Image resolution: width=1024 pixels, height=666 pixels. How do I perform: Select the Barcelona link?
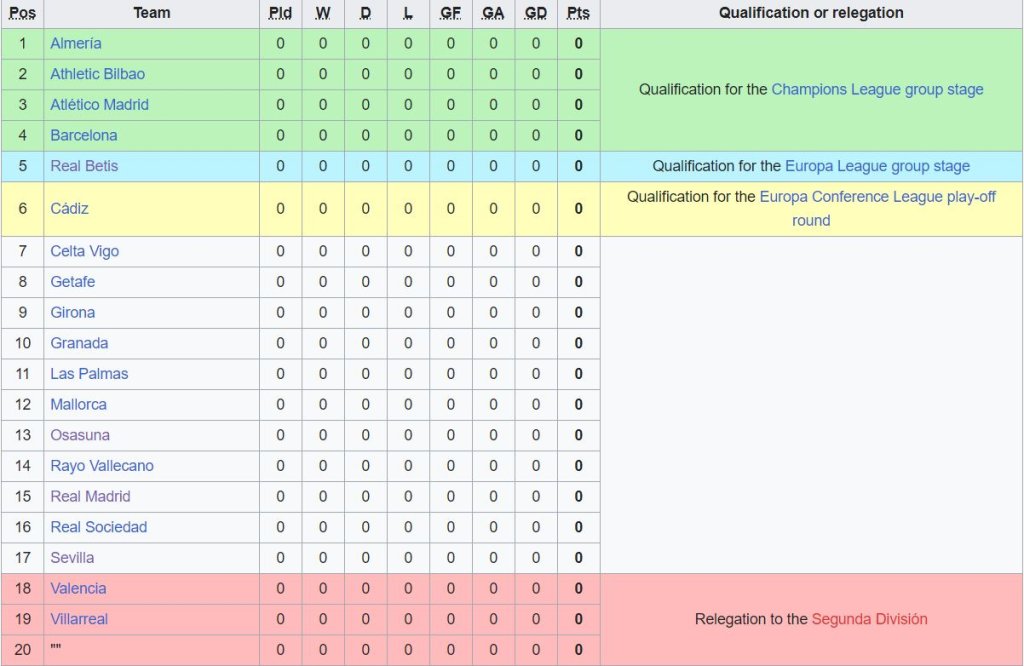pos(84,135)
